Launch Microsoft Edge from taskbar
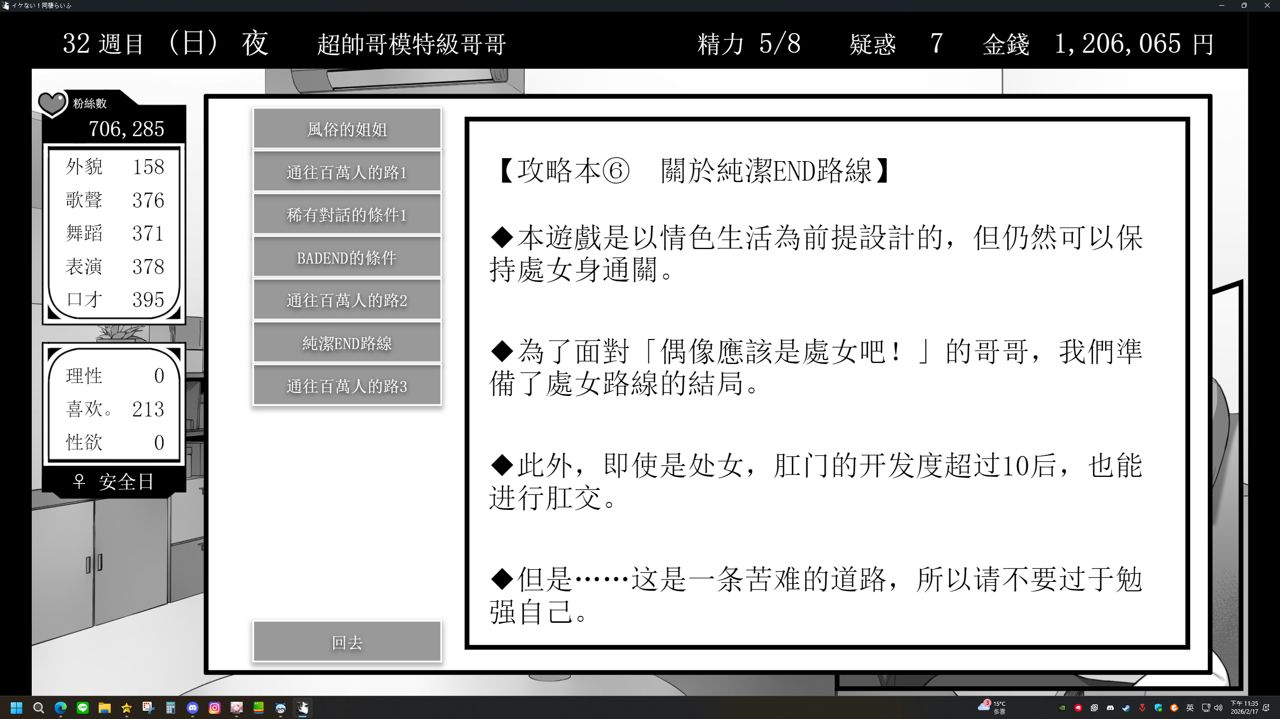Image resolution: width=1280 pixels, height=719 pixels. tap(60, 708)
